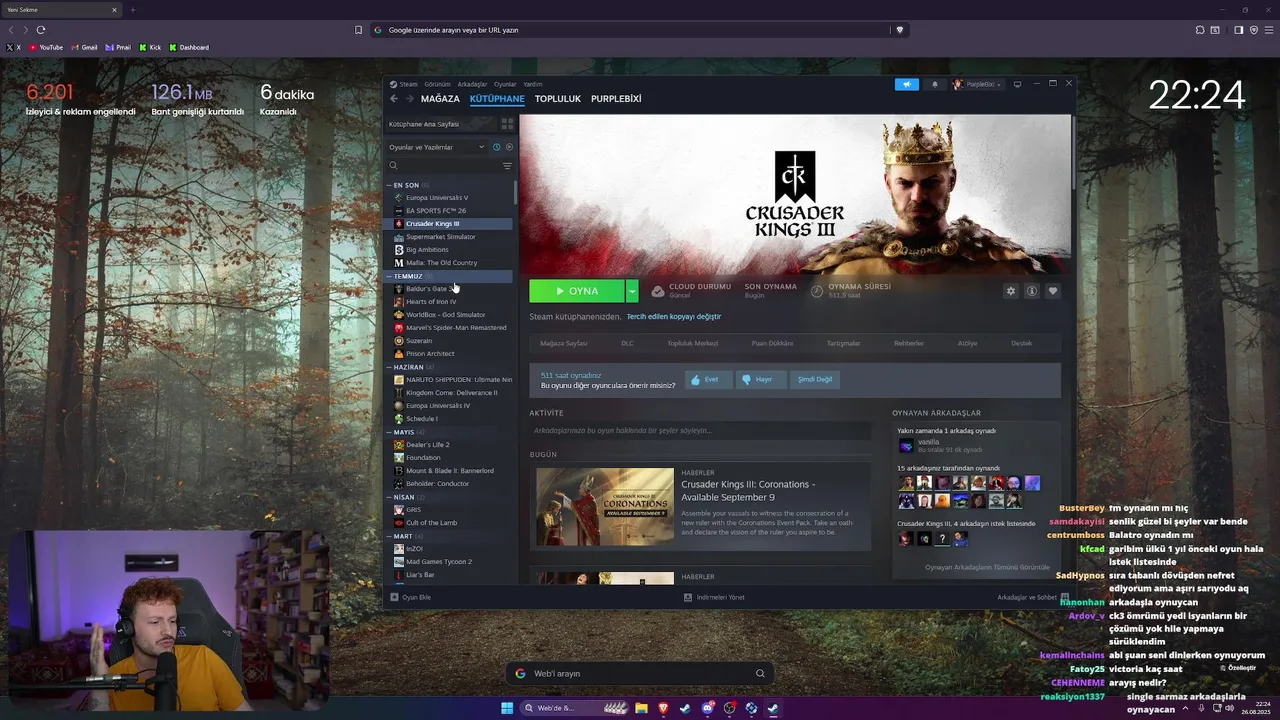
Task: Open the X bookmark in bookmarks bar
Action: [x=13, y=47]
